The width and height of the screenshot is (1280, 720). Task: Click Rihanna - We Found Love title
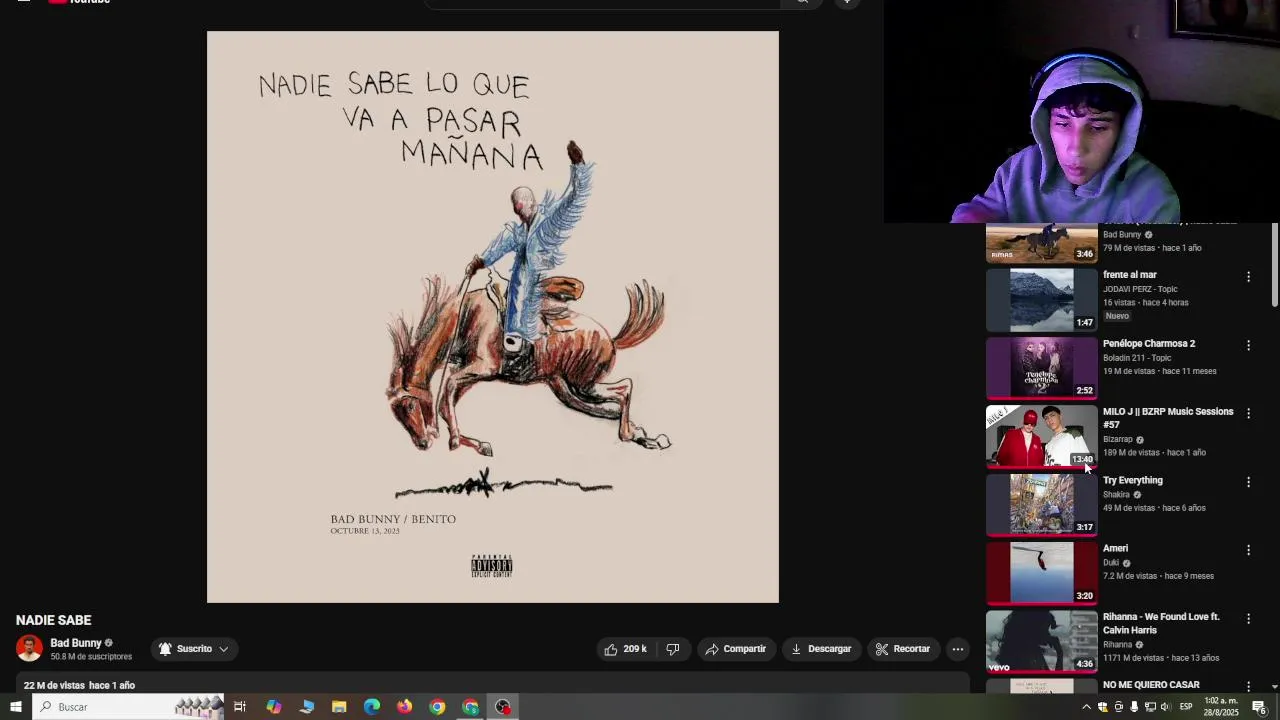click(x=1161, y=623)
